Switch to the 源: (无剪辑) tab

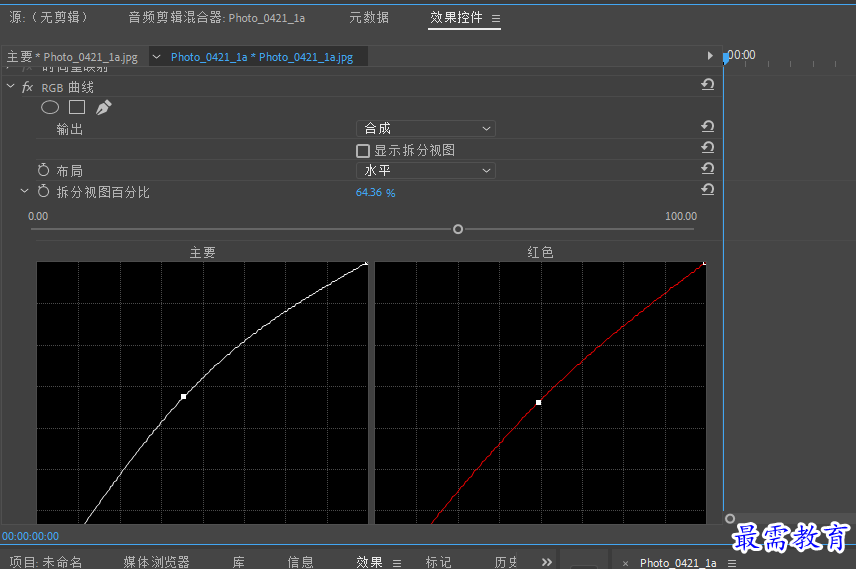pos(48,17)
